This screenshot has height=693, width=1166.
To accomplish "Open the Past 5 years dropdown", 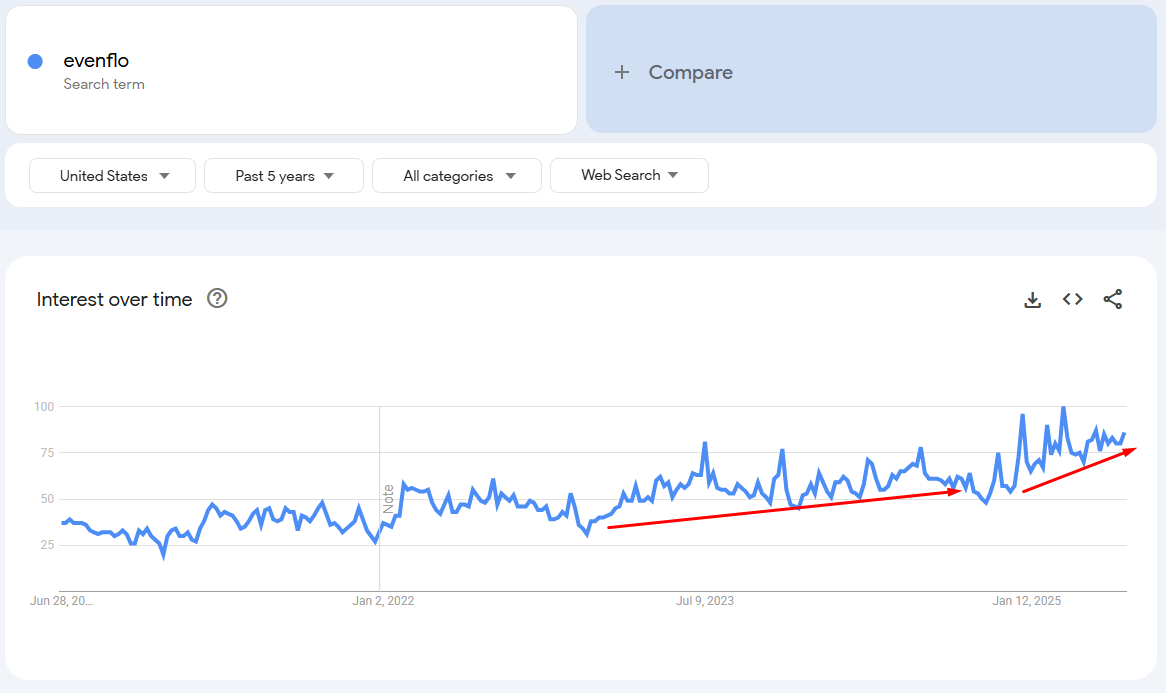I will [x=284, y=175].
